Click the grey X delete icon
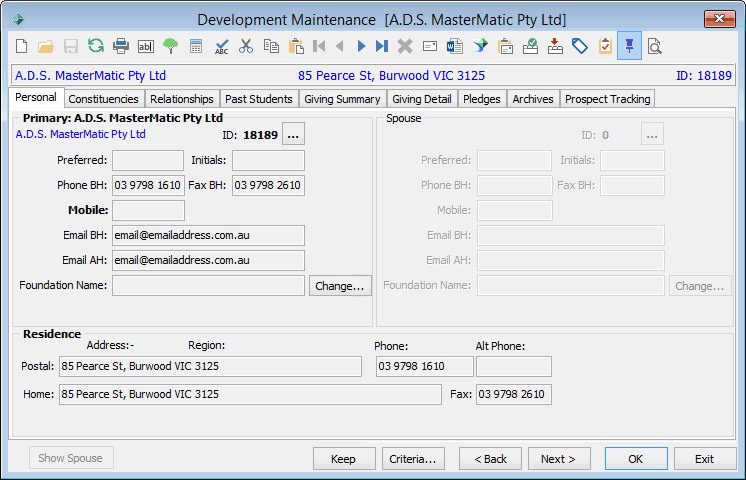 pos(405,46)
